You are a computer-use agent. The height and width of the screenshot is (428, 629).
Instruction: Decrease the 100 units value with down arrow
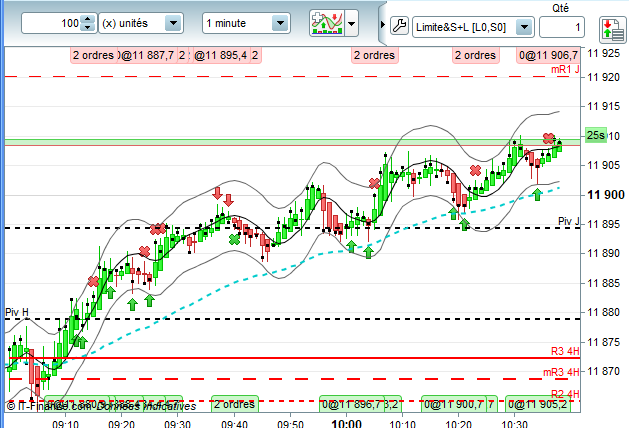(87, 27)
